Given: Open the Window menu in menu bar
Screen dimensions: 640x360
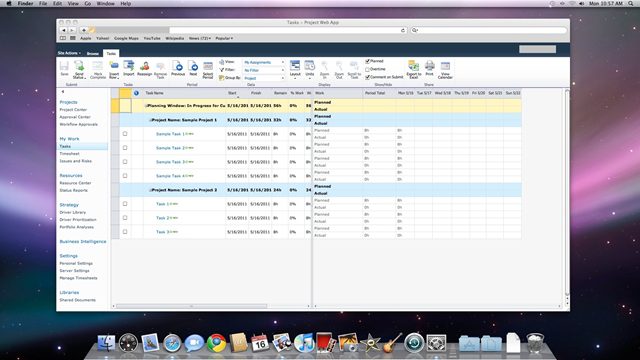Looking at the screenshot, I should click(x=105, y=3).
